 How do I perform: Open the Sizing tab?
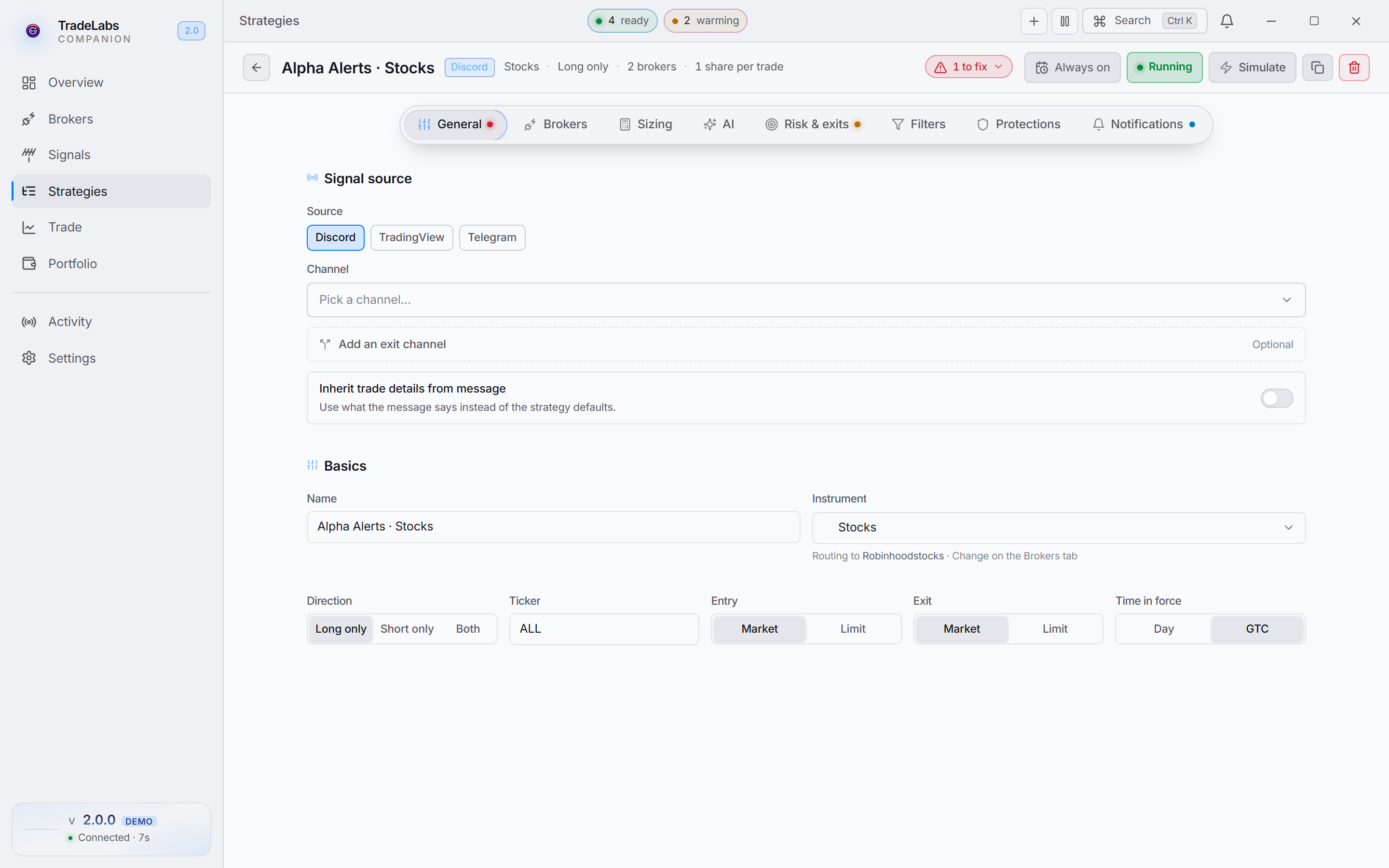646,124
